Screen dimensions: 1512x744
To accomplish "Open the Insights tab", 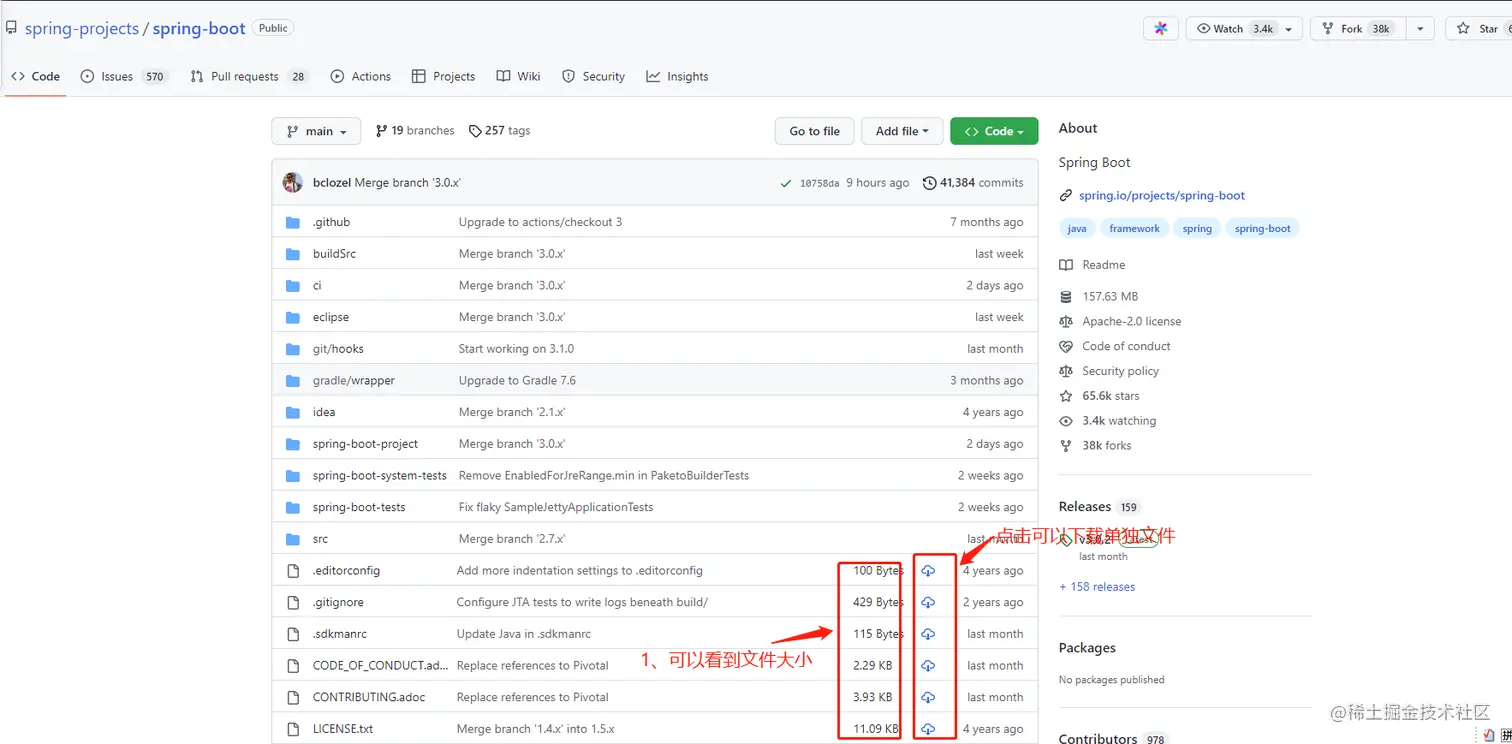I will point(677,77).
